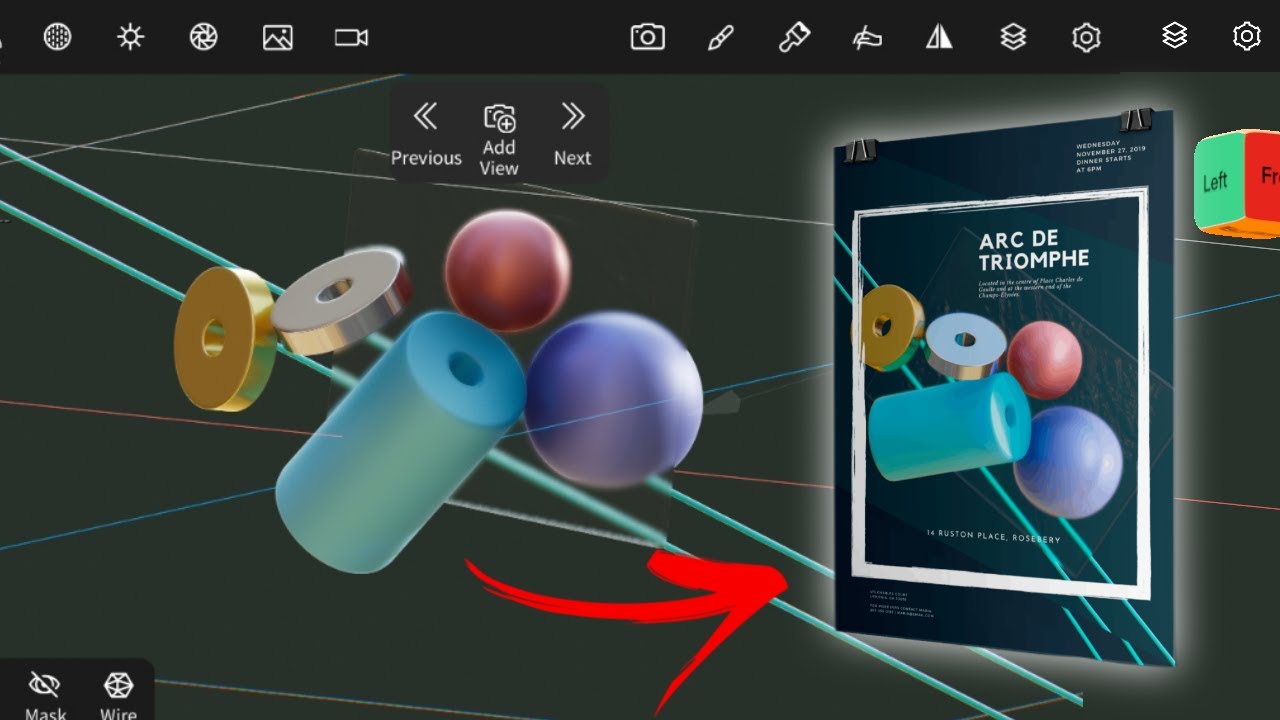Select the paint brush tool icon

793,38
